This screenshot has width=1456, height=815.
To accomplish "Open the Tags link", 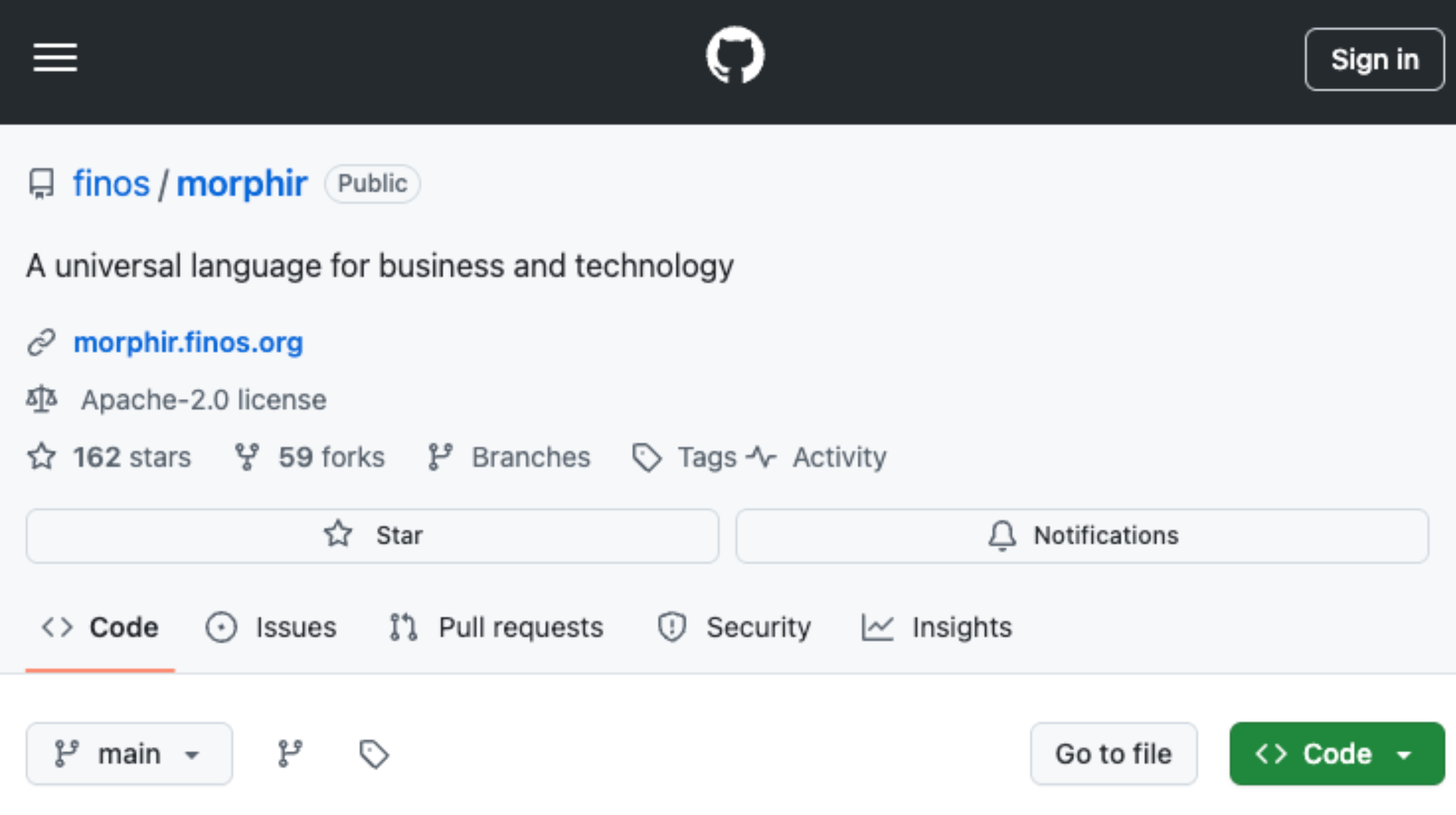I will pos(707,457).
